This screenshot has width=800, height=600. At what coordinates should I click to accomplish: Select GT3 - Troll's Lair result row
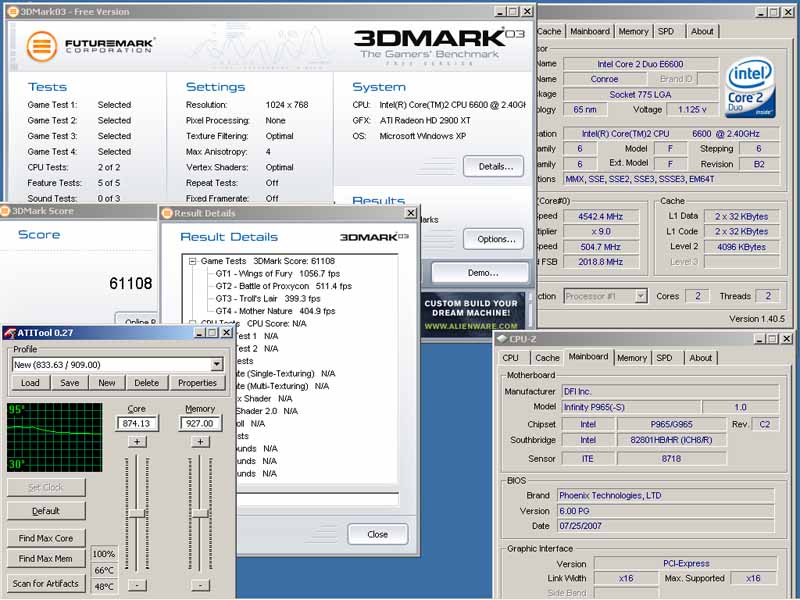pos(268,298)
